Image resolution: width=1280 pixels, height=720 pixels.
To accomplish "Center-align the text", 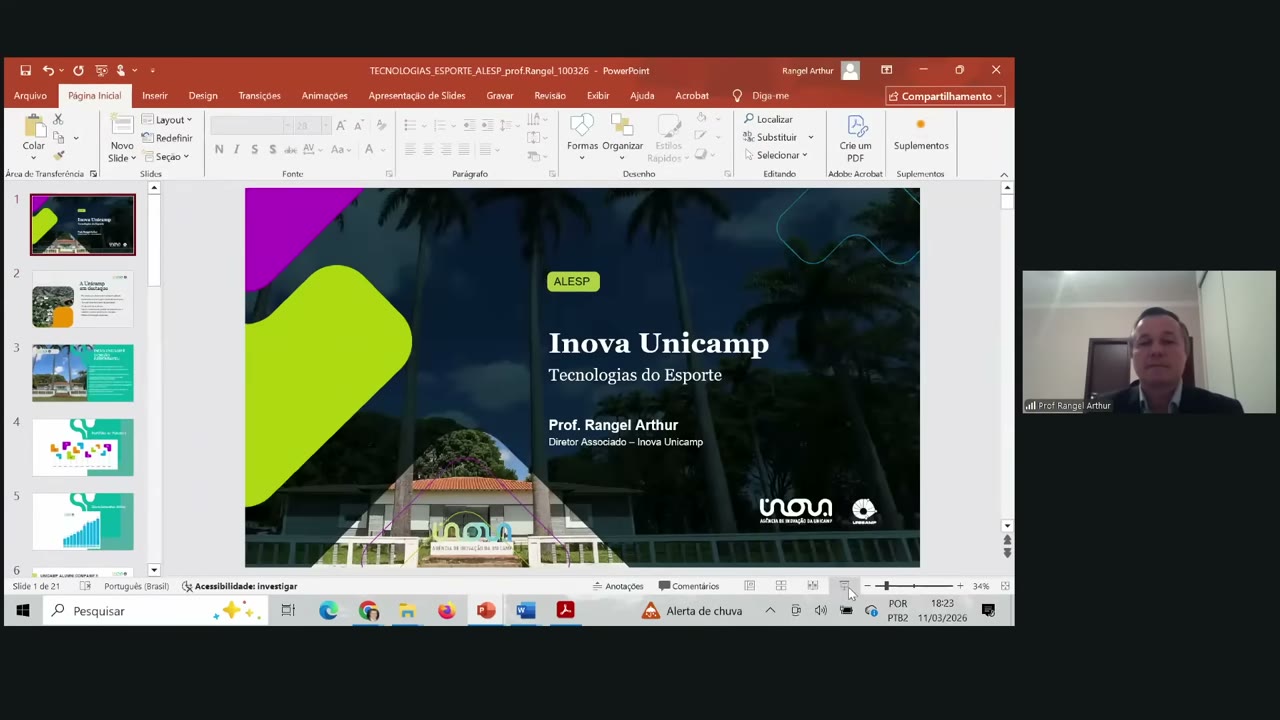I will click(428, 150).
